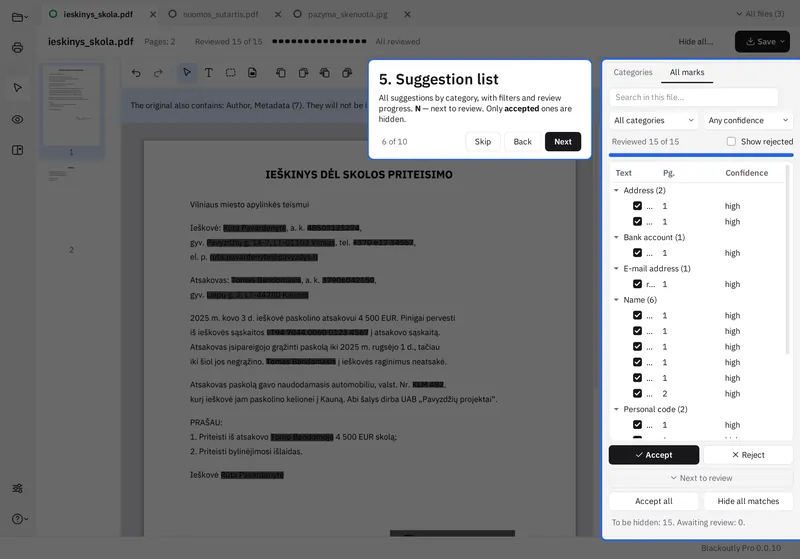Click Next in the tutorial popup
Viewport: 800px width, 559px height.
[563, 142]
